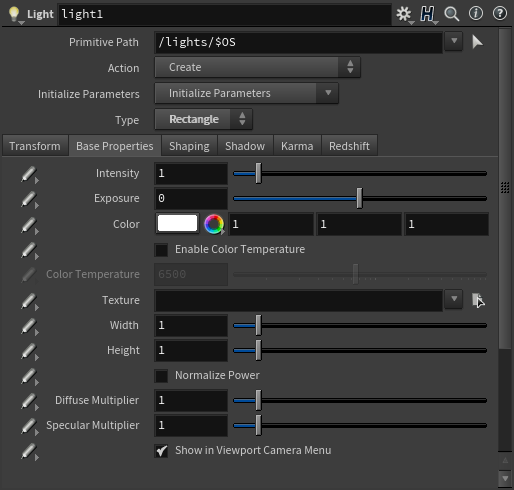This screenshot has width=514, height=490.
Task: Open the gear settings menu icon
Action: (x=404, y=14)
